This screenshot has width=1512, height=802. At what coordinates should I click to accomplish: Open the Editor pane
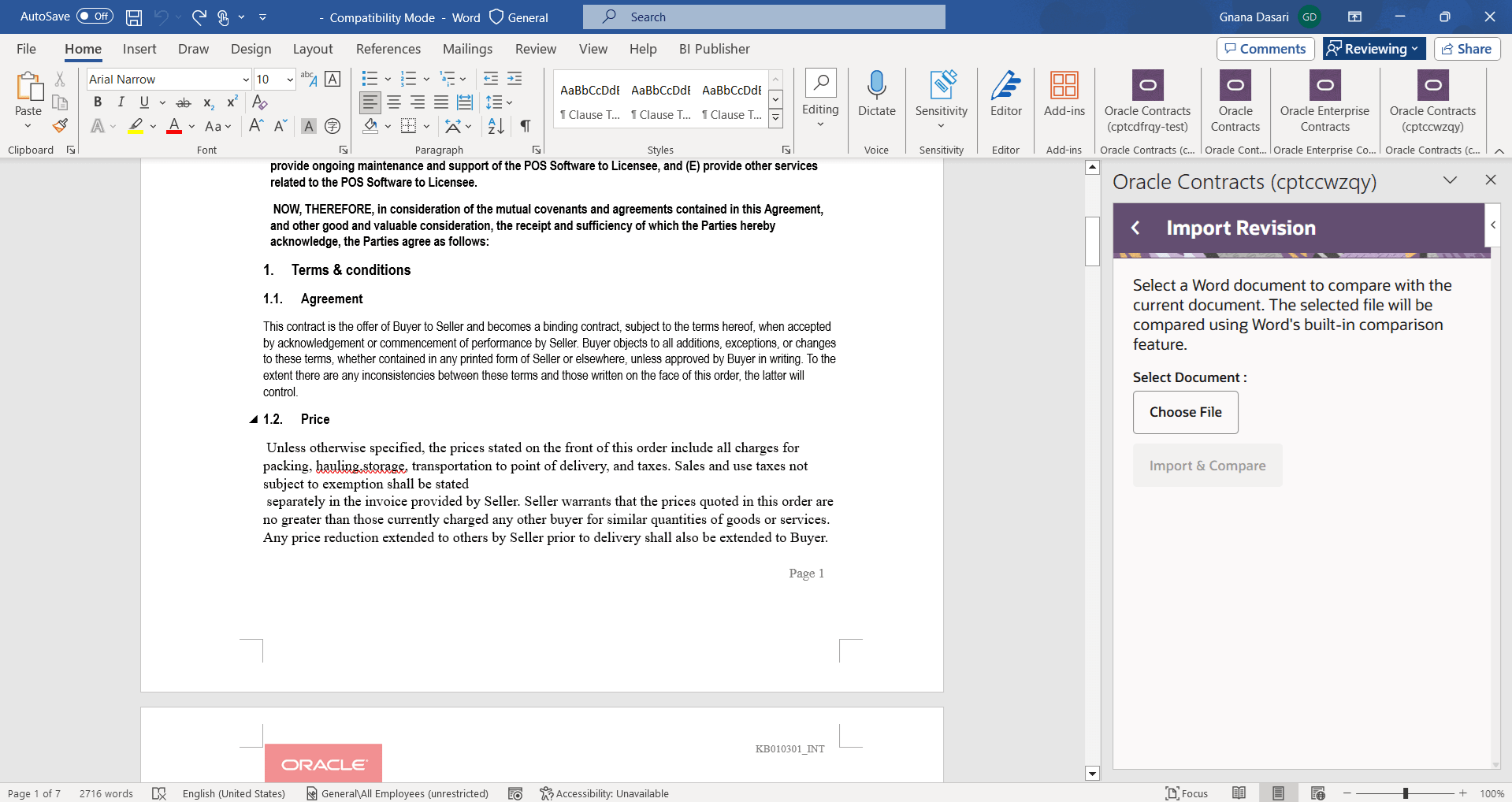(x=1005, y=97)
